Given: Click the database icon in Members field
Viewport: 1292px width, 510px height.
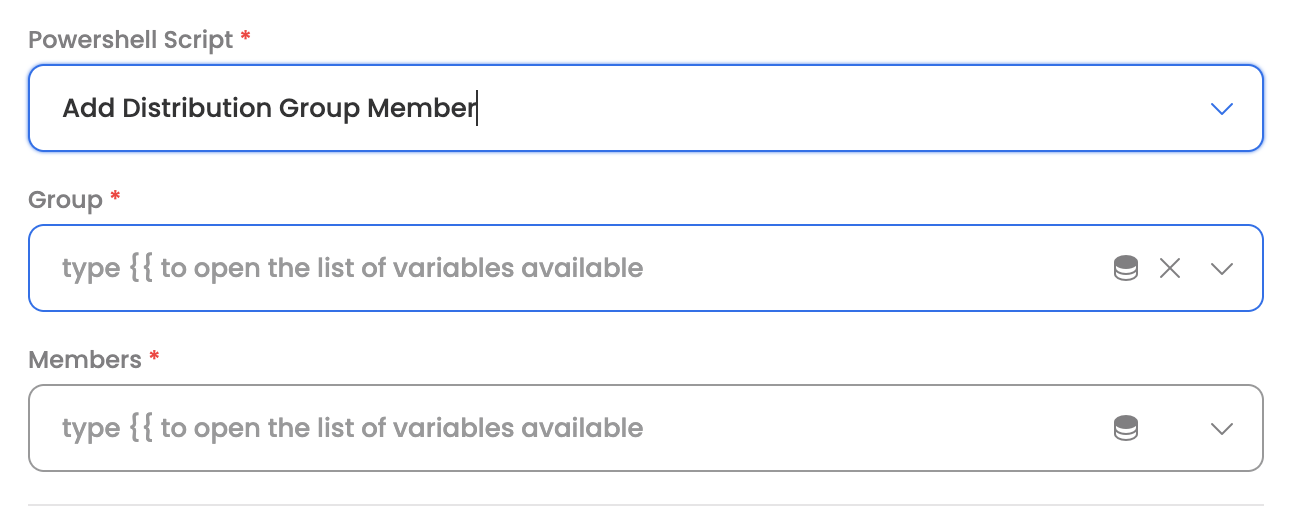Looking at the screenshot, I should pos(1126,429).
